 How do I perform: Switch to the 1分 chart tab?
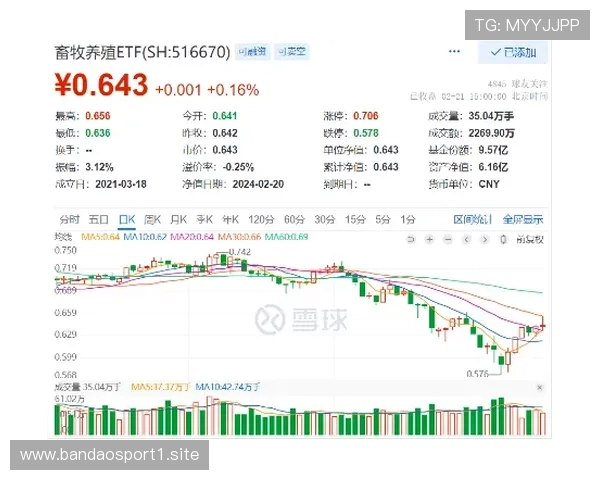point(408,220)
